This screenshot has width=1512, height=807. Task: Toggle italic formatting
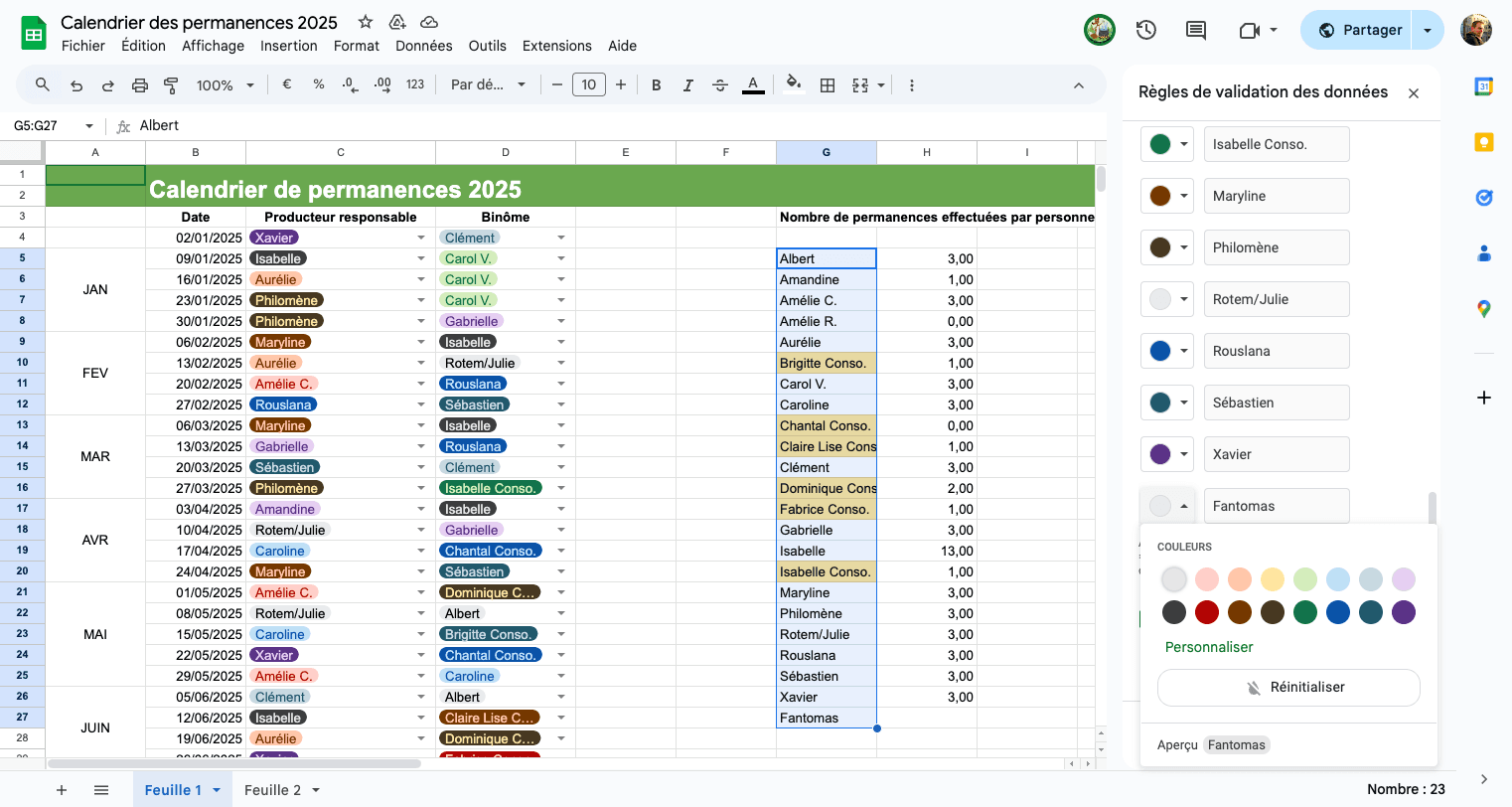point(688,85)
